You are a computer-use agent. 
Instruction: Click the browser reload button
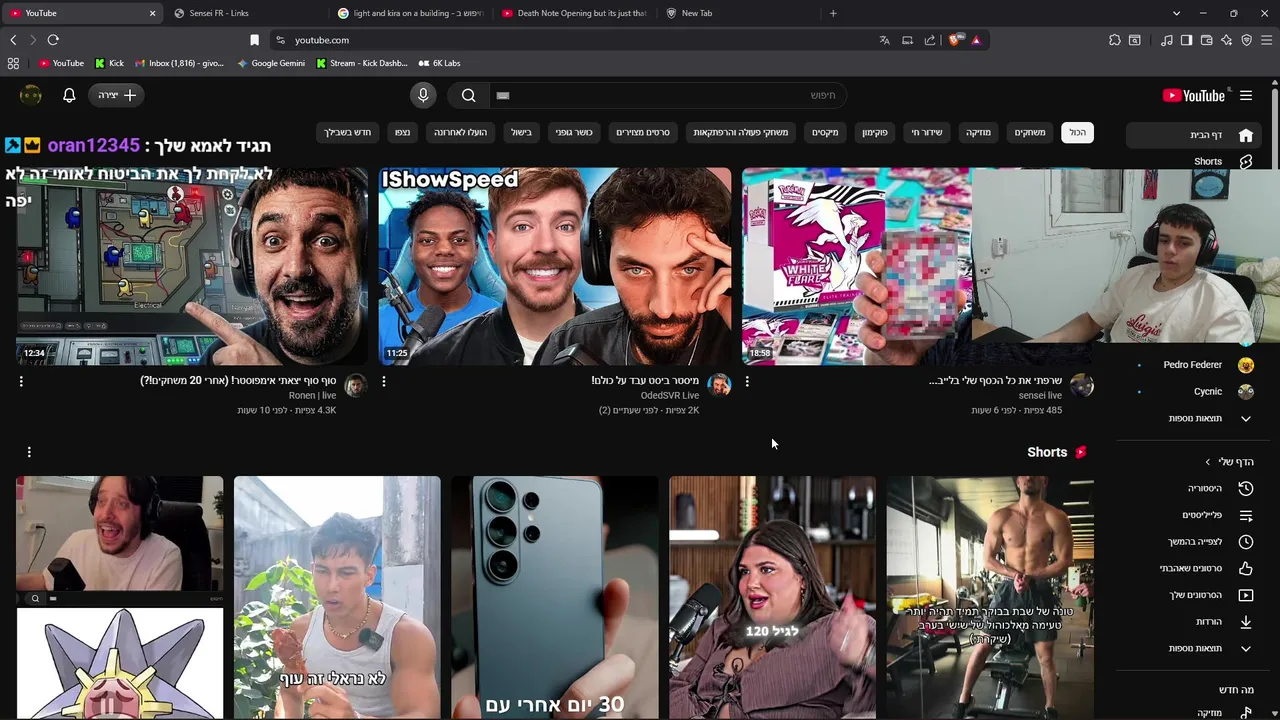point(53,40)
